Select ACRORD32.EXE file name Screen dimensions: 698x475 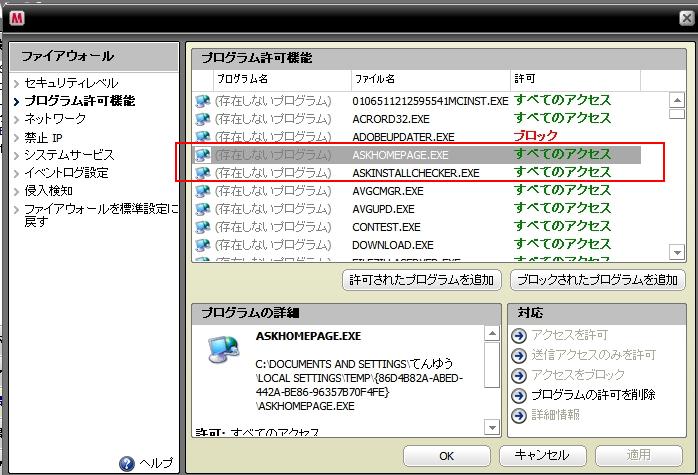pos(391,119)
